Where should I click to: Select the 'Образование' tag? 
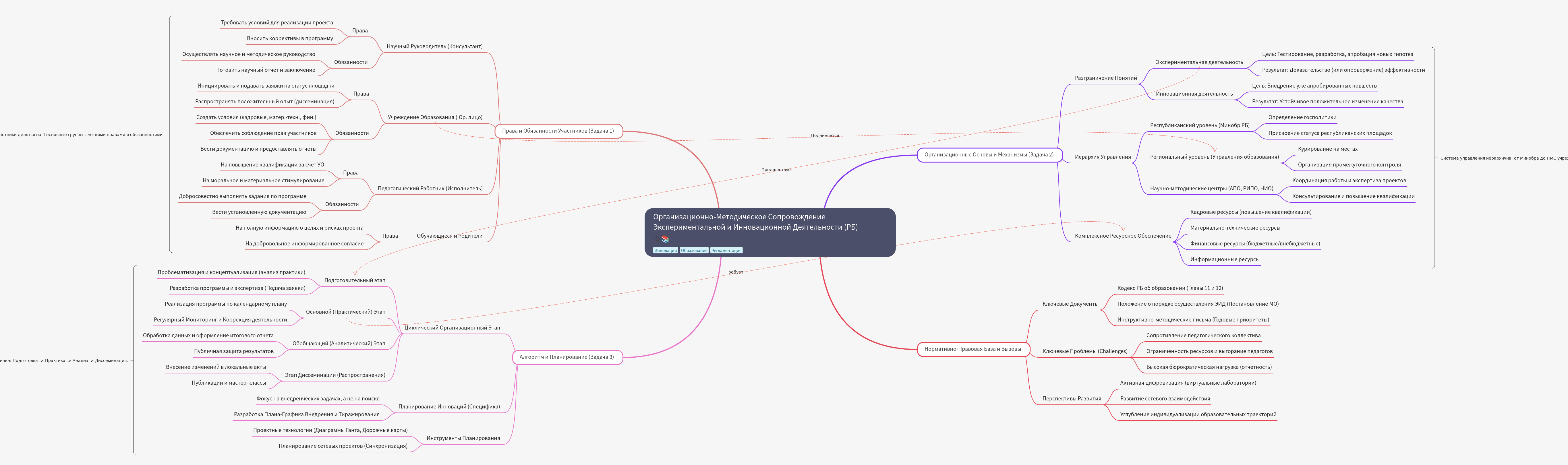(694, 250)
